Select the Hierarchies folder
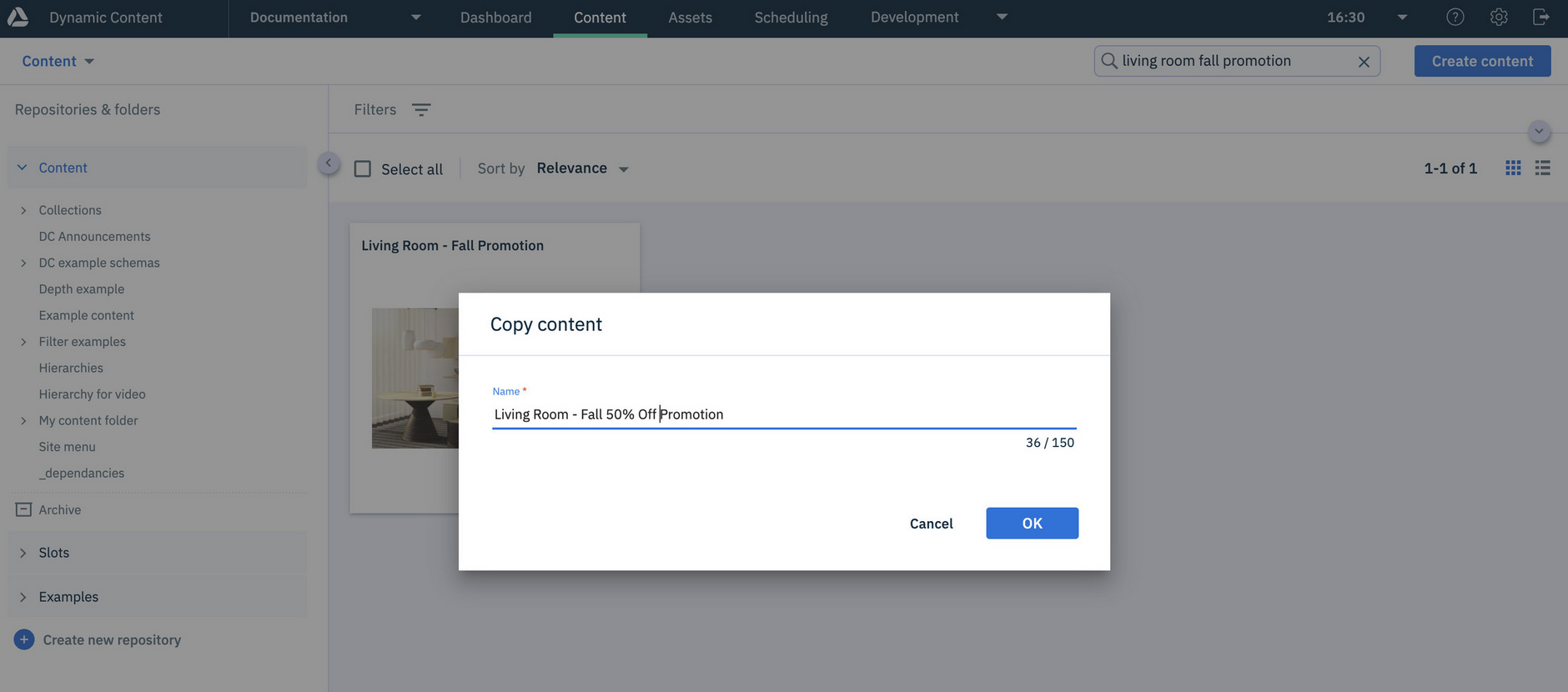This screenshot has height=692, width=1568. (71, 368)
